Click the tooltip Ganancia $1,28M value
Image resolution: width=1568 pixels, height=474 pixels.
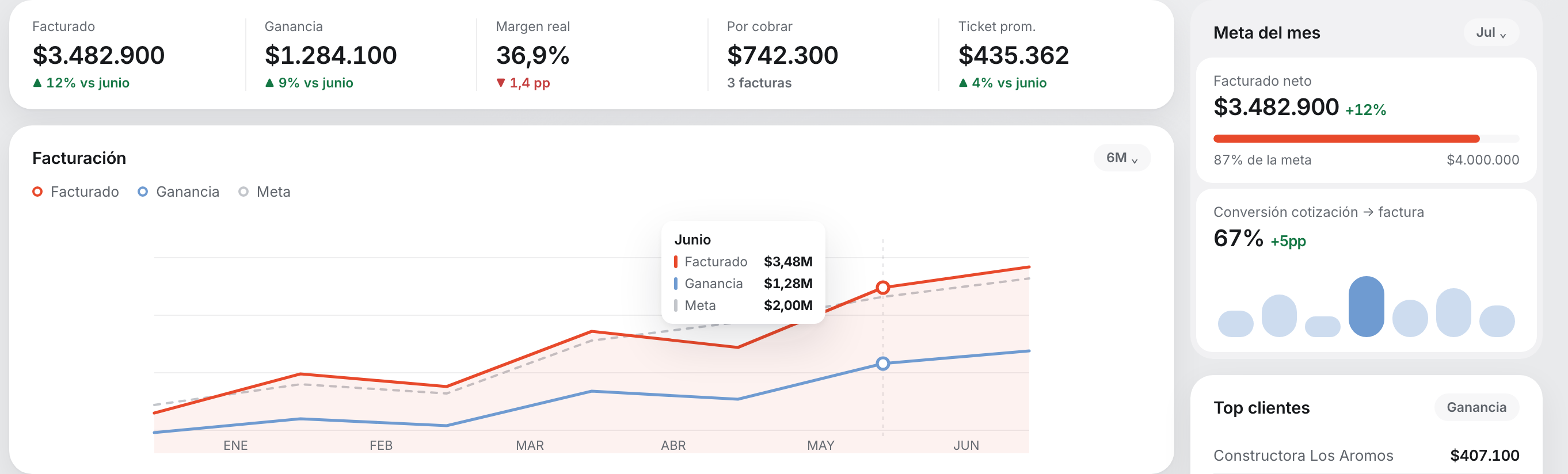coord(787,284)
